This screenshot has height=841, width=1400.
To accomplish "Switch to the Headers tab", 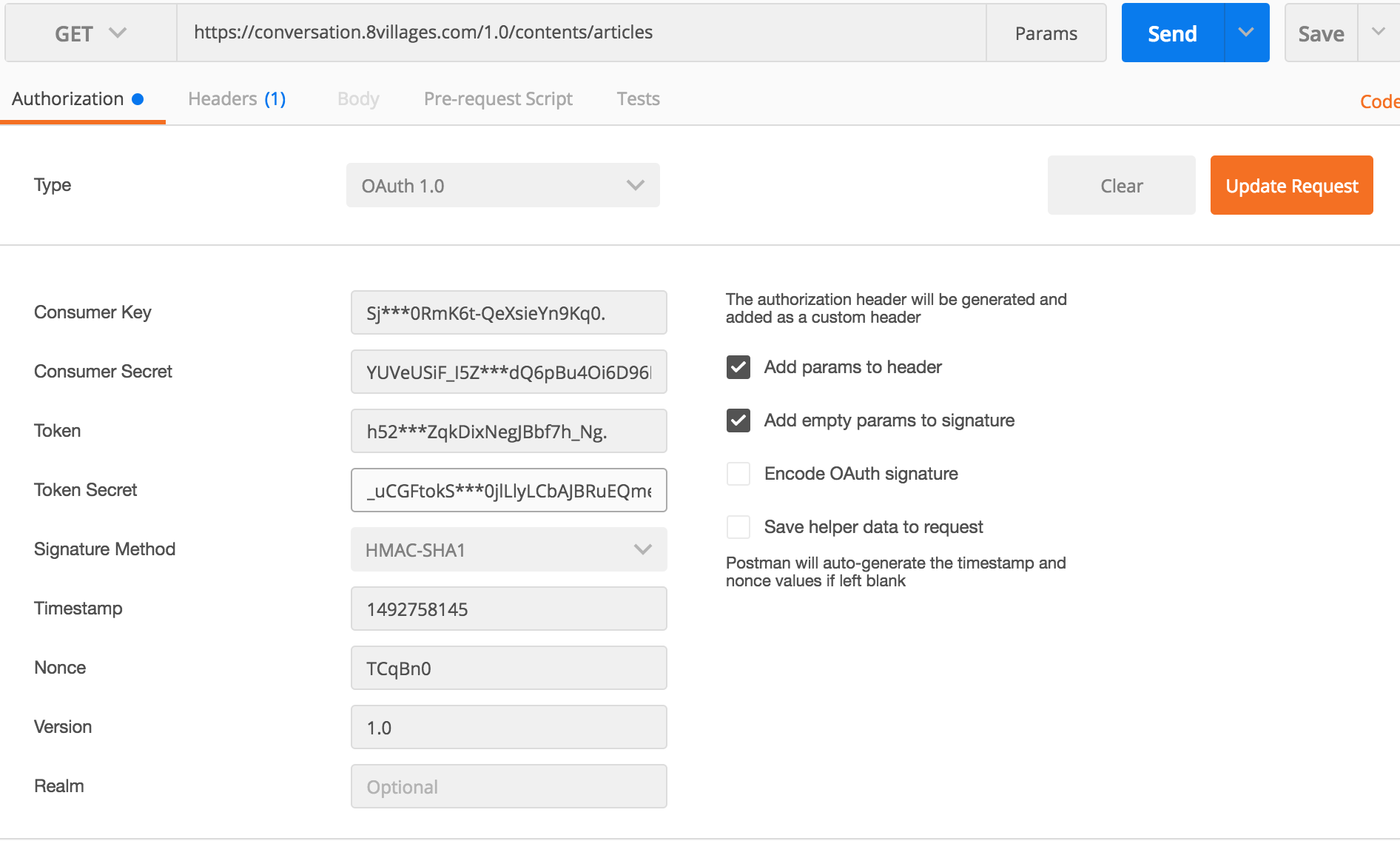I will 236,99.
